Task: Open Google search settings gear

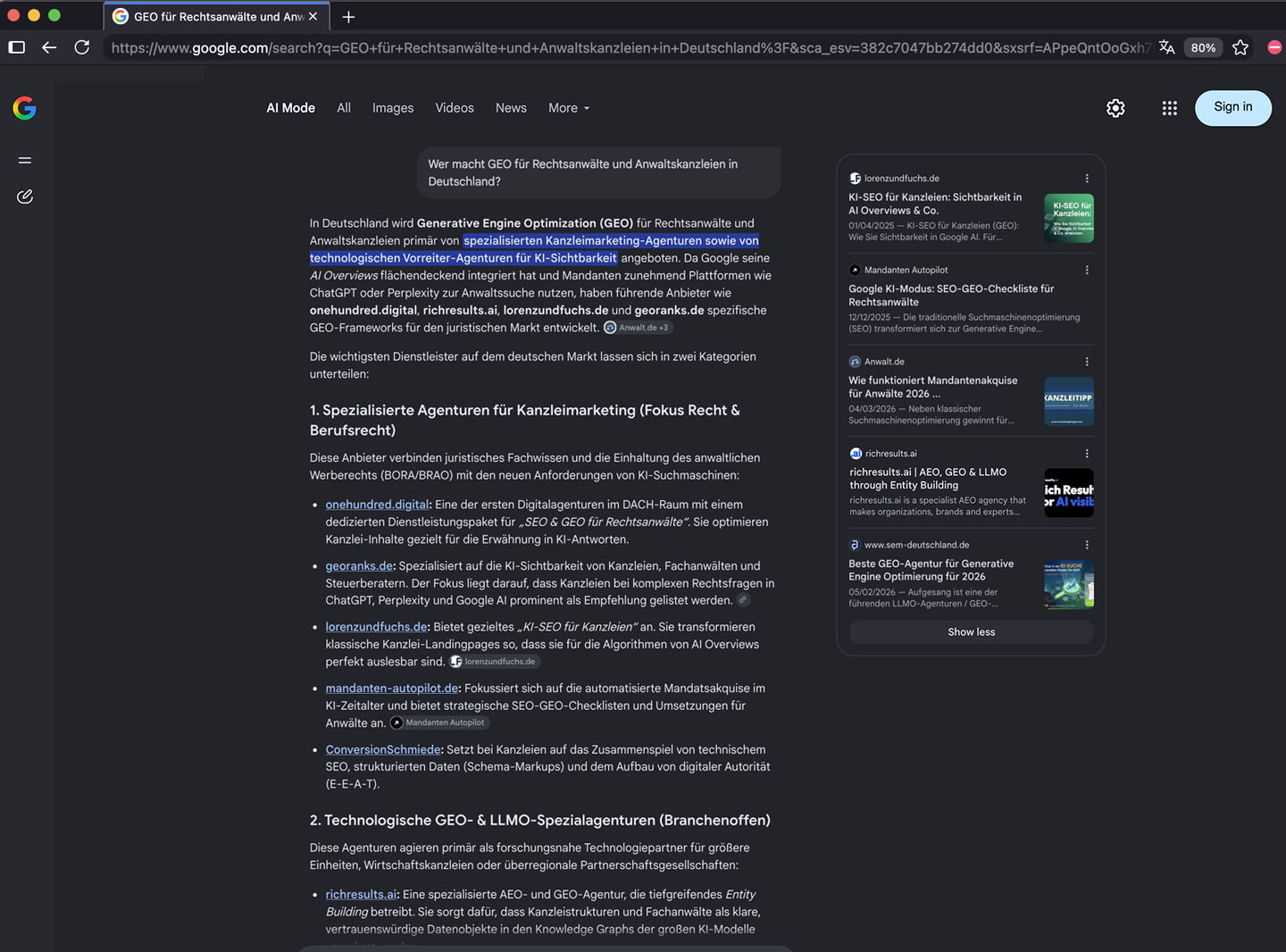Action: pyautogui.click(x=1115, y=108)
